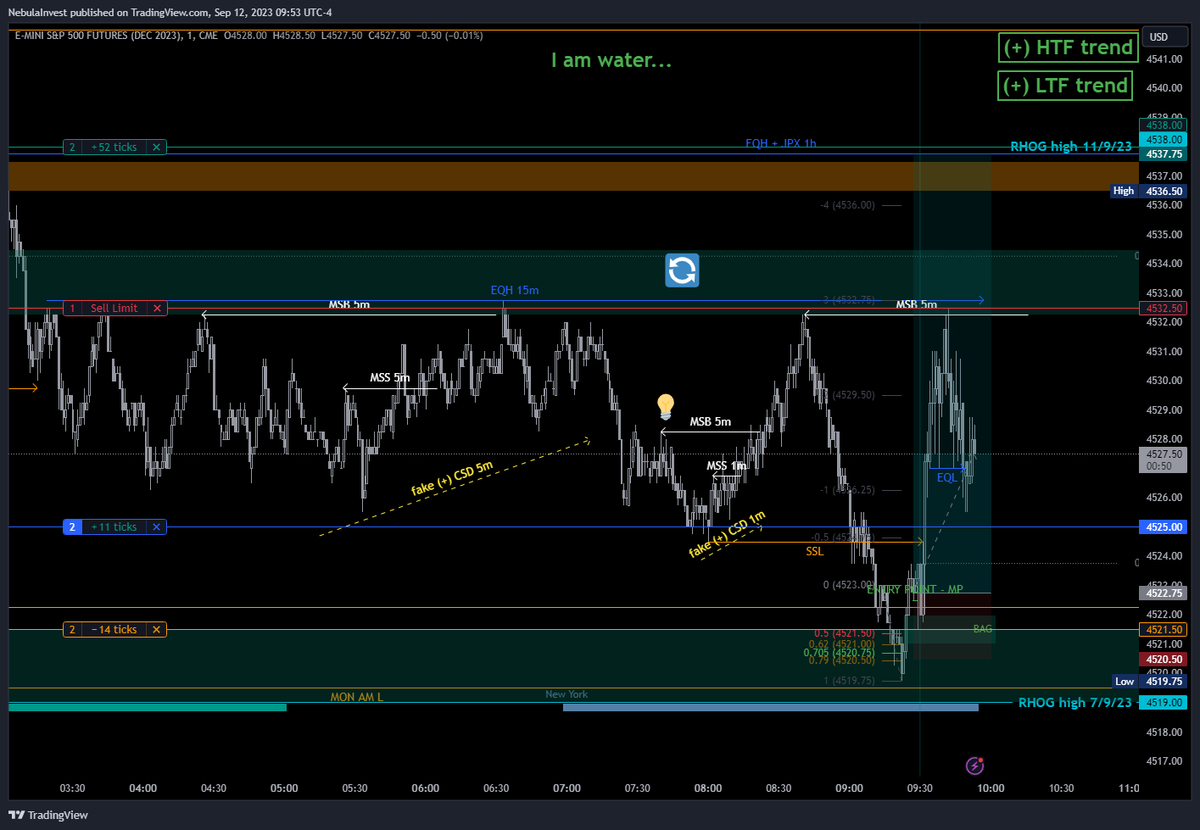Select the Sell Limit order label
The width and height of the screenshot is (1200, 830).
click(x=113, y=308)
